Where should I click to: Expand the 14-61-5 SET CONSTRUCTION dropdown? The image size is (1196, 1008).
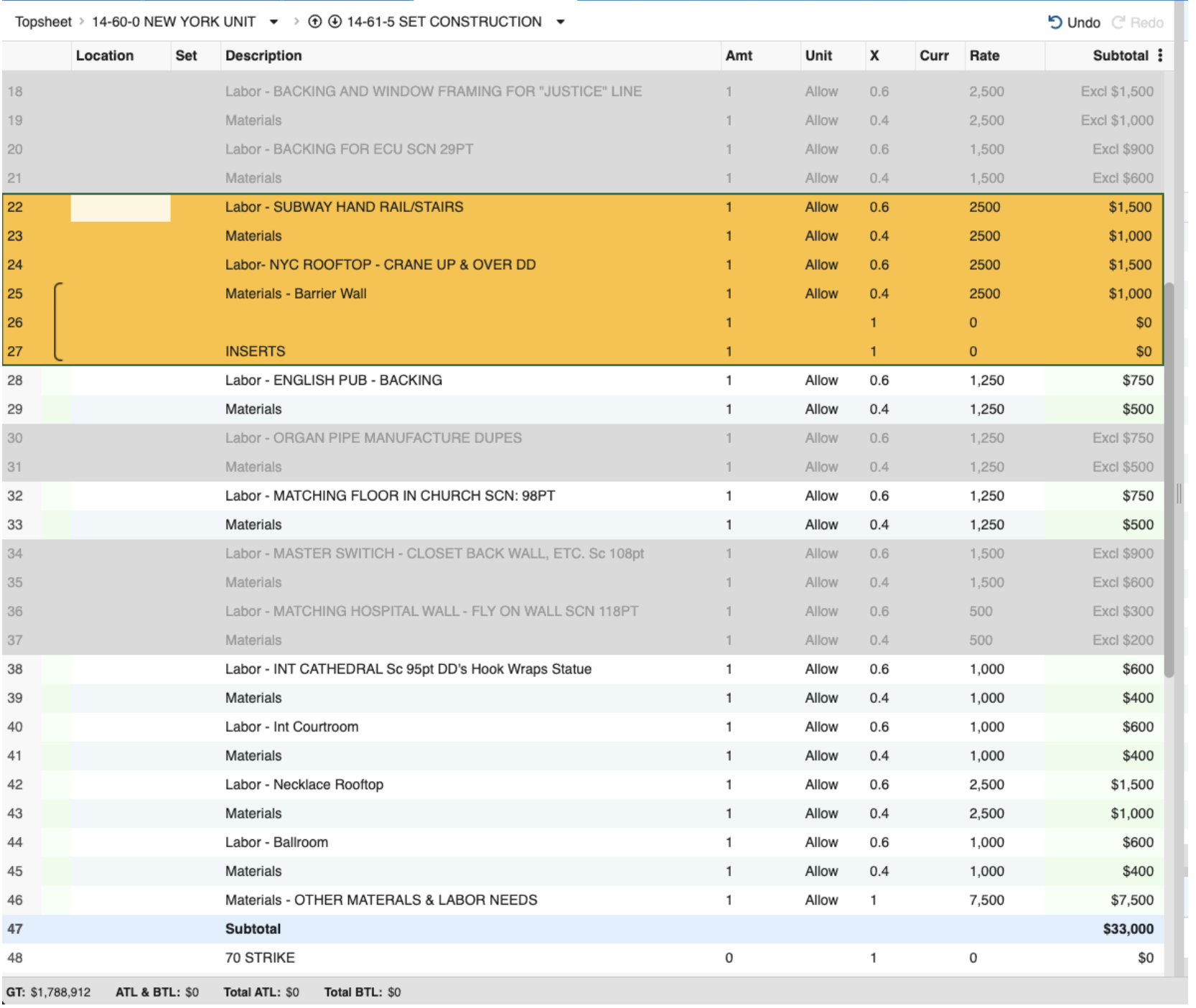(561, 22)
